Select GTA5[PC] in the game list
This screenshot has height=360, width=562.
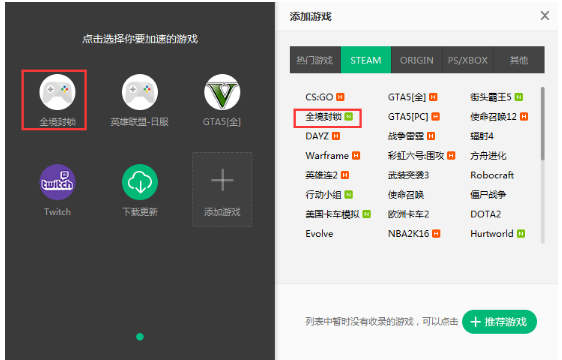[x=408, y=117]
